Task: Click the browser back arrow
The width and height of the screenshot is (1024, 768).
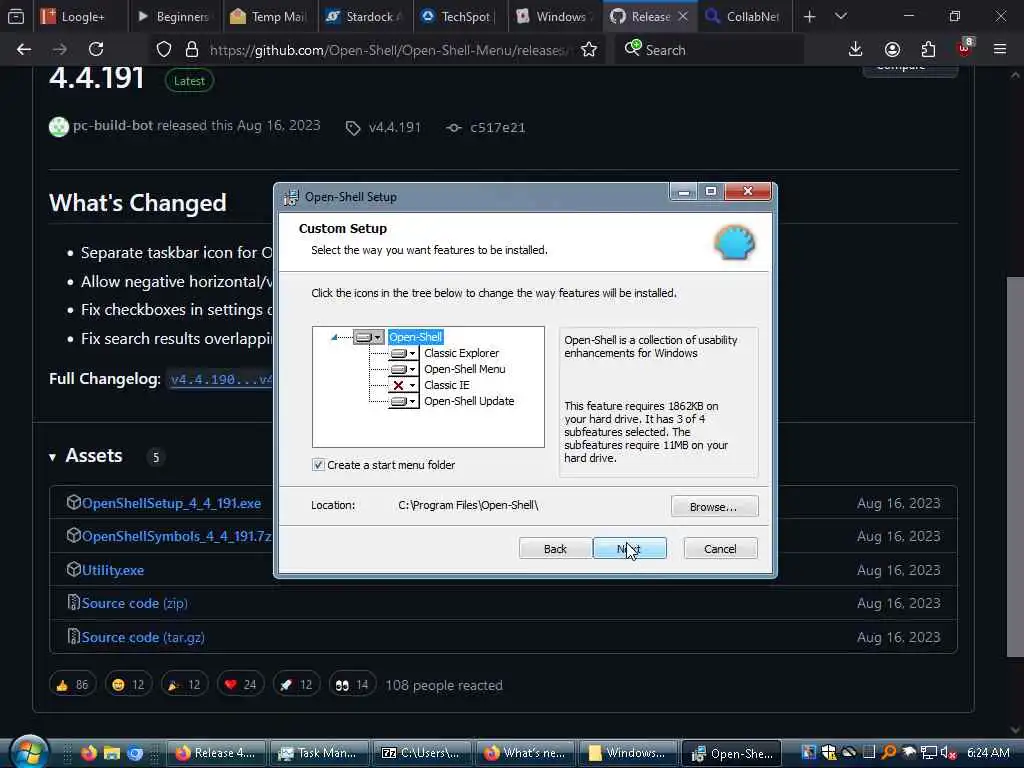Action: 24,50
